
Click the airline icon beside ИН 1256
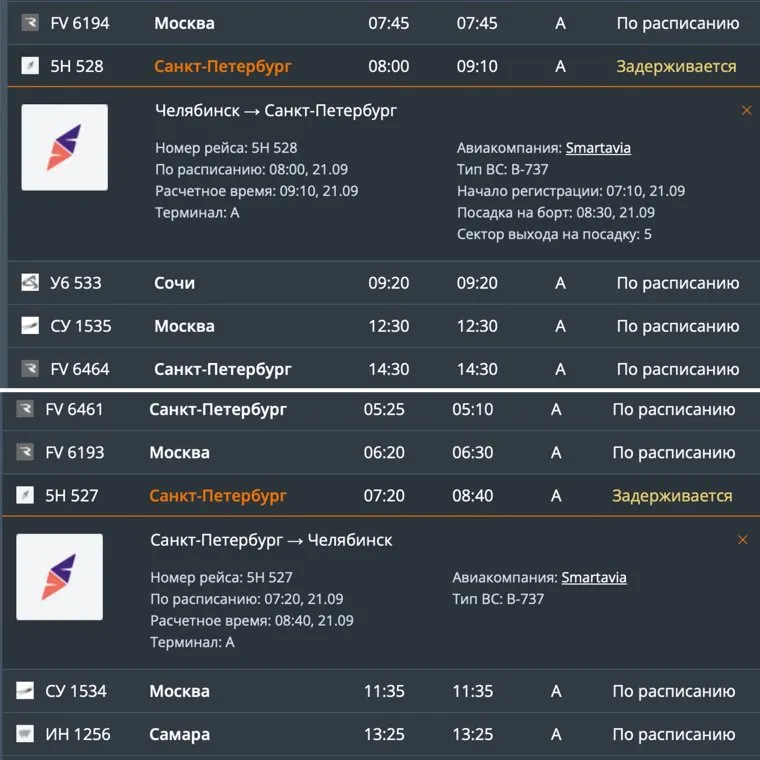[25, 734]
